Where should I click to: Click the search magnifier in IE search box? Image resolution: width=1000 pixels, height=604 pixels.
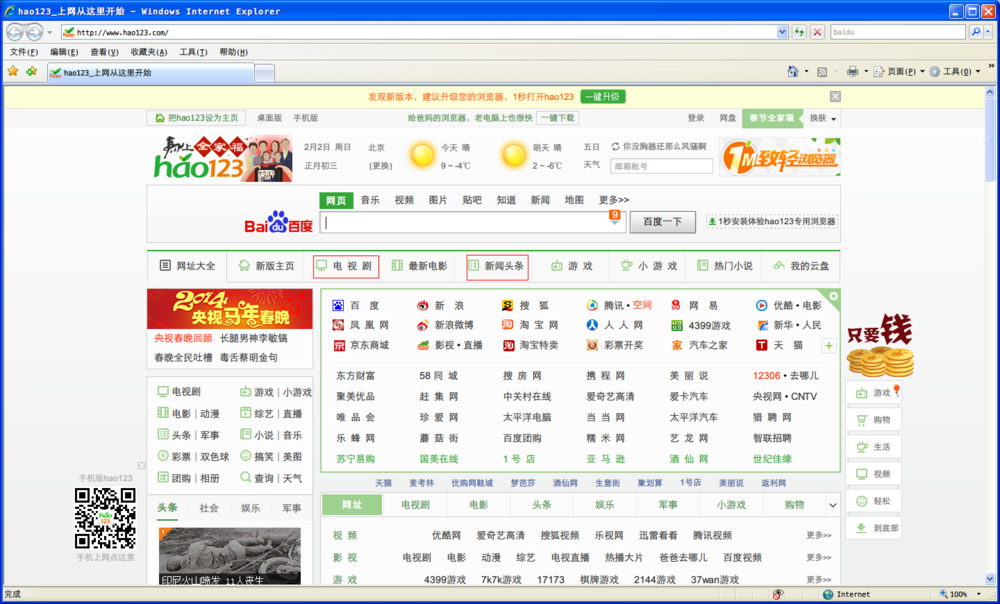tap(975, 31)
